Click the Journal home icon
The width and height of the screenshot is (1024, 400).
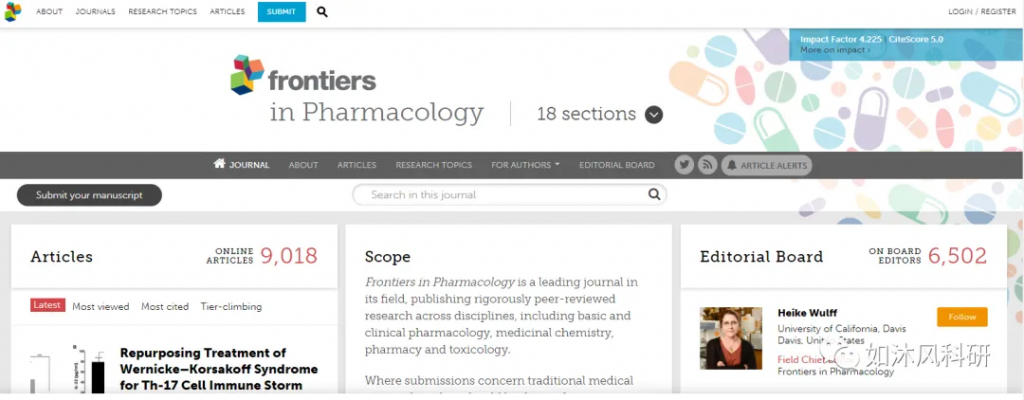click(219, 164)
